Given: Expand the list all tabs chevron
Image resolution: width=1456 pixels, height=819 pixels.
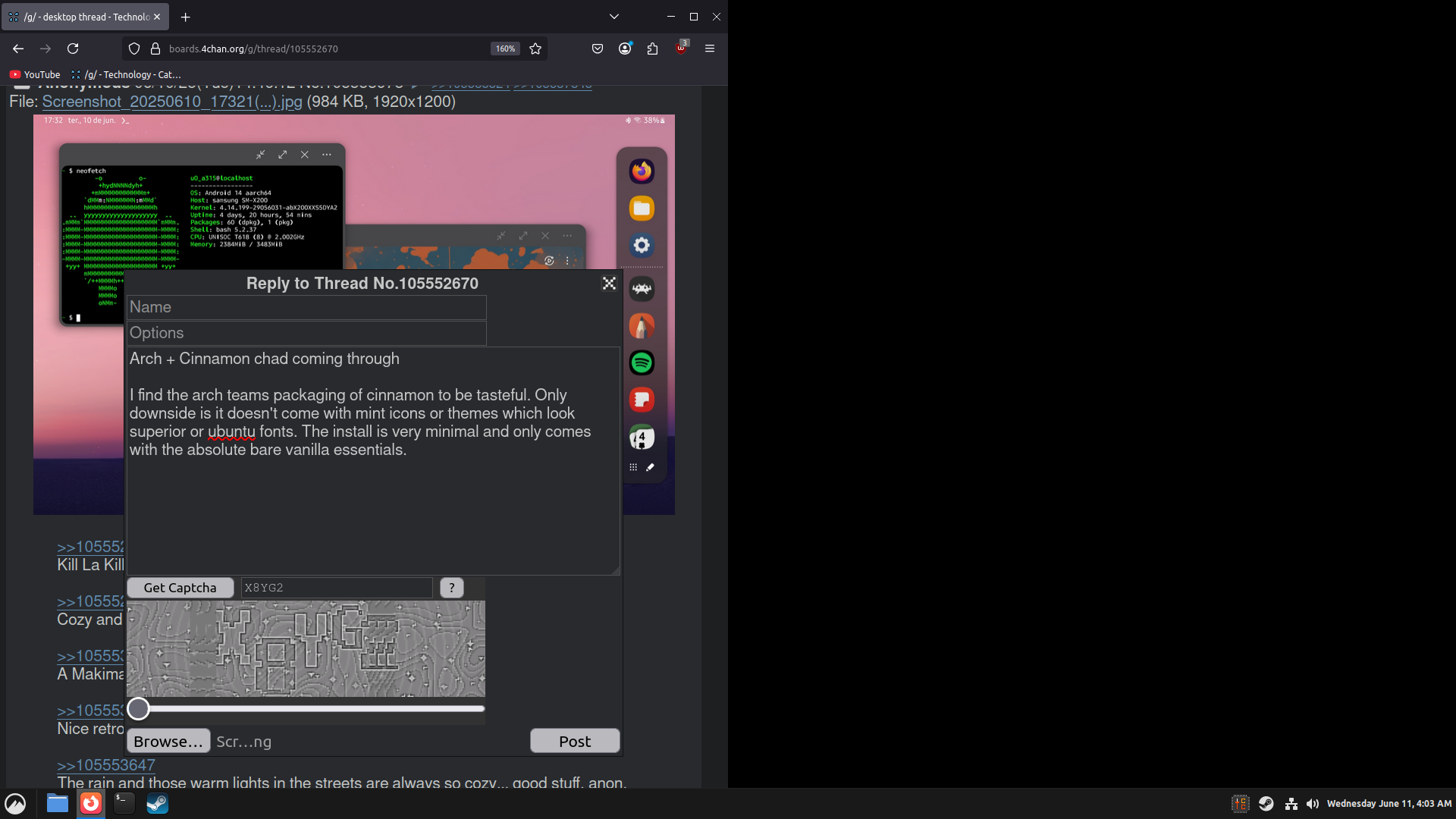Looking at the screenshot, I should pyautogui.click(x=614, y=17).
